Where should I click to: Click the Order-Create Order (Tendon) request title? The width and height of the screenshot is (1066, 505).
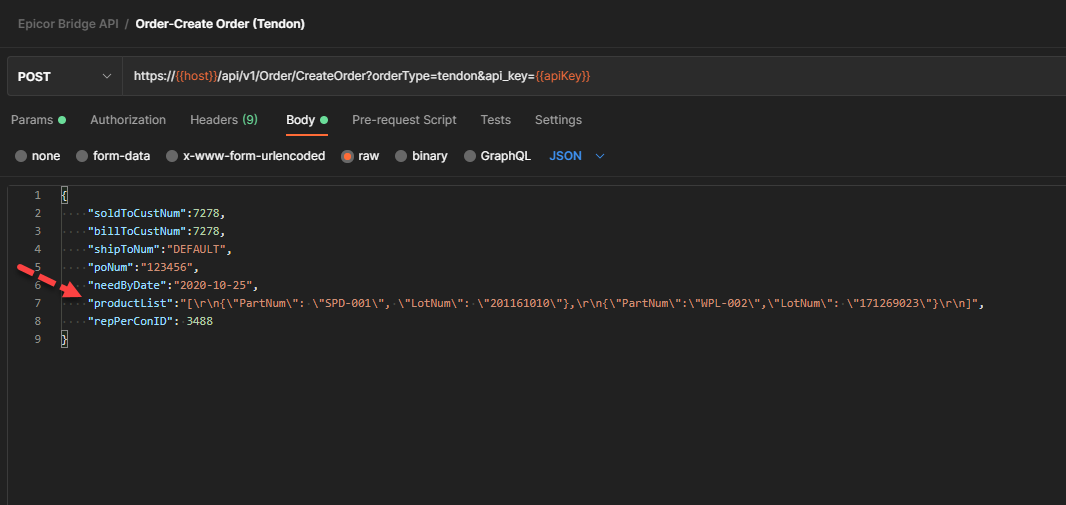[220, 23]
